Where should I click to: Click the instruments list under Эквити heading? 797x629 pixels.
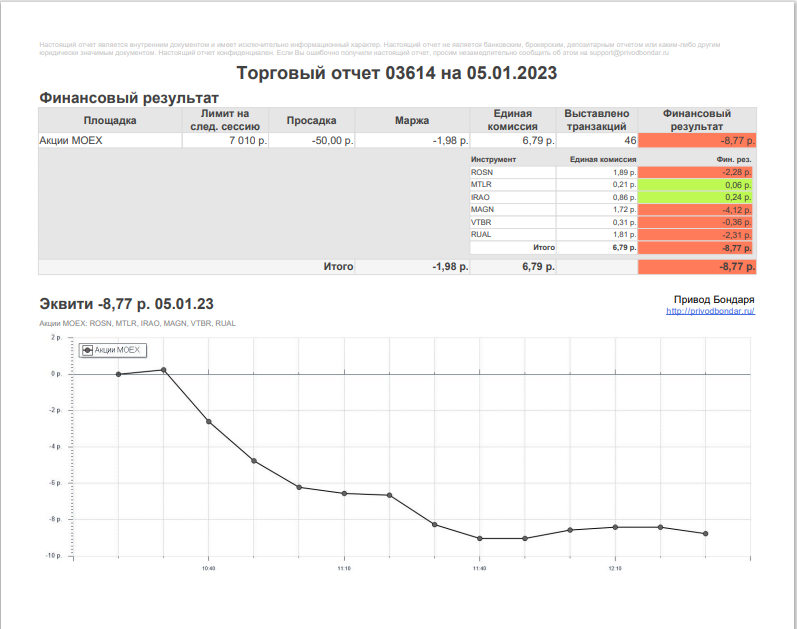click(x=137, y=323)
